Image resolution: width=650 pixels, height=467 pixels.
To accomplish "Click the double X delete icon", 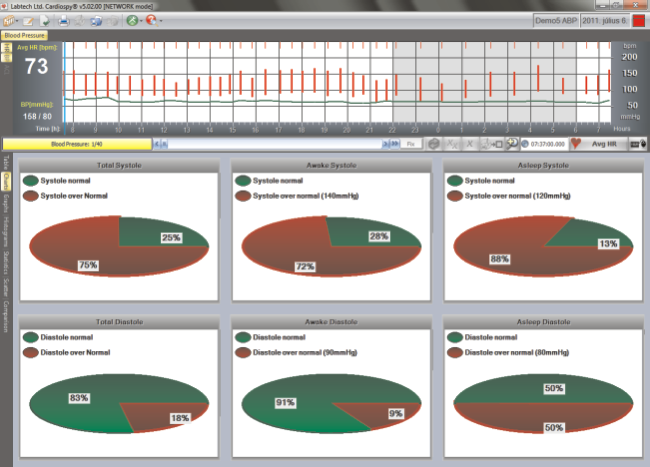I will [452, 144].
